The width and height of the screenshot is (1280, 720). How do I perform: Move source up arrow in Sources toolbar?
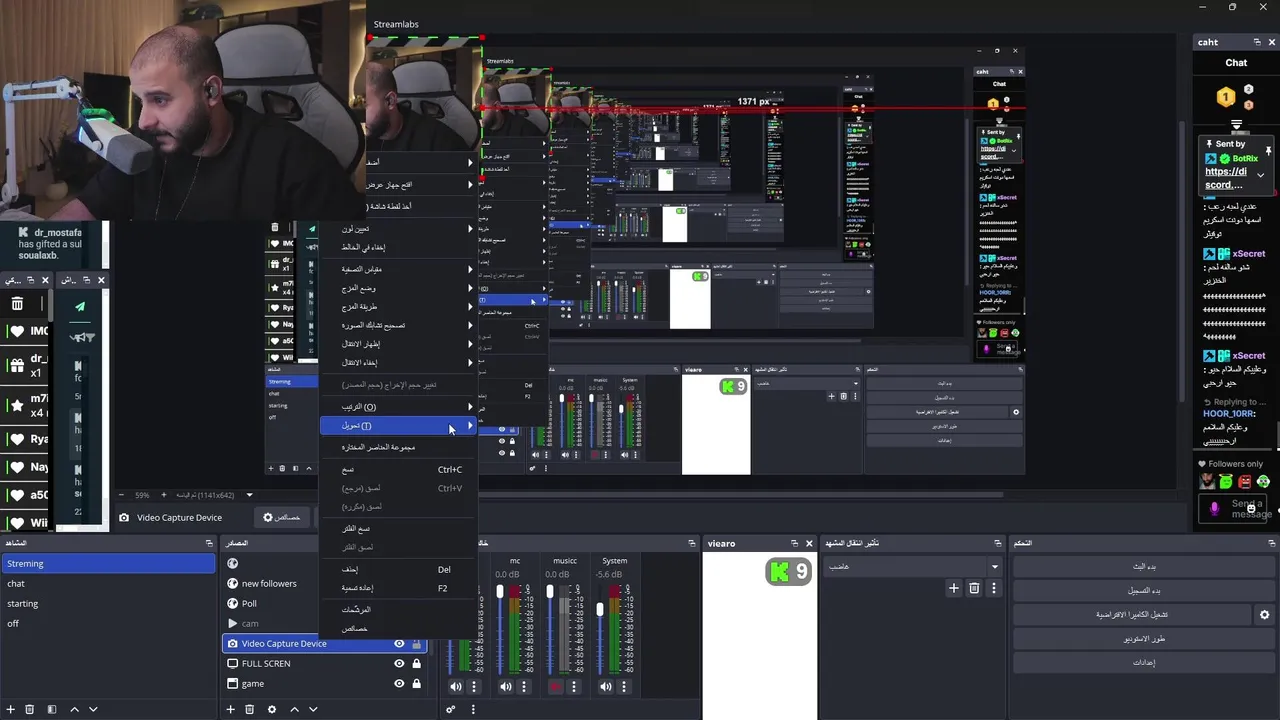pos(294,709)
